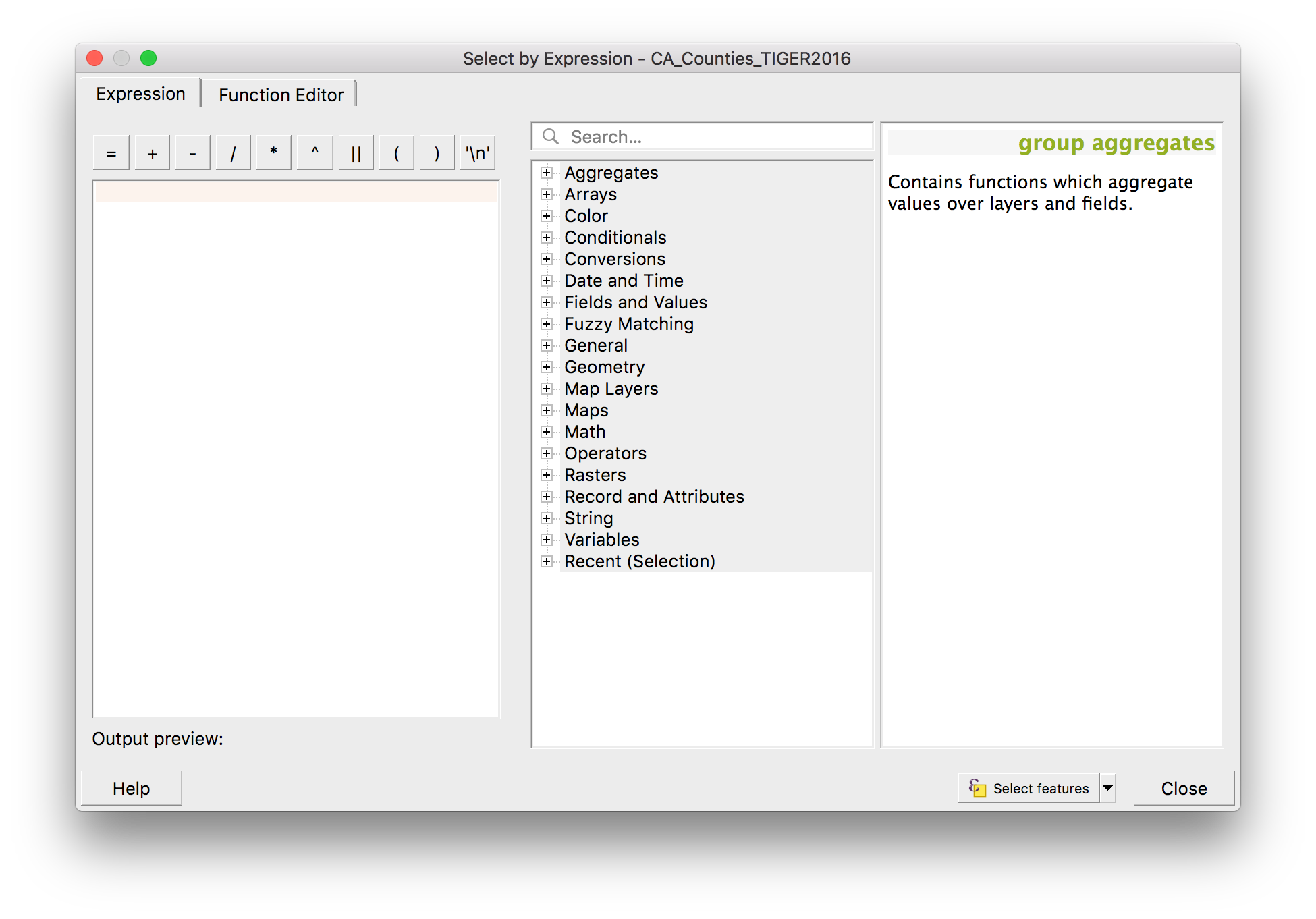Expand the Geometry function group
Image resolution: width=1316 pixels, height=919 pixels.
click(546, 367)
